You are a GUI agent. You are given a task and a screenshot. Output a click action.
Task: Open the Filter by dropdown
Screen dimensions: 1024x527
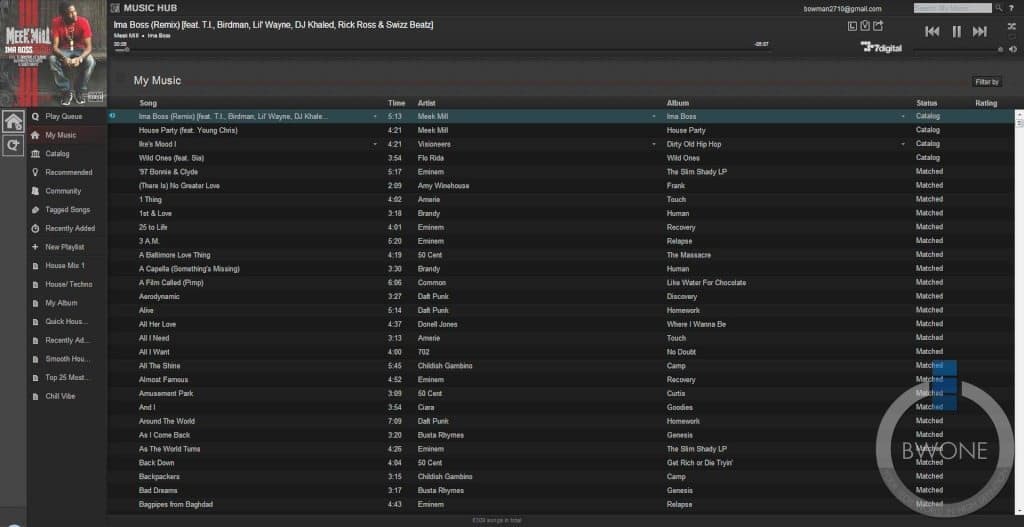986,82
